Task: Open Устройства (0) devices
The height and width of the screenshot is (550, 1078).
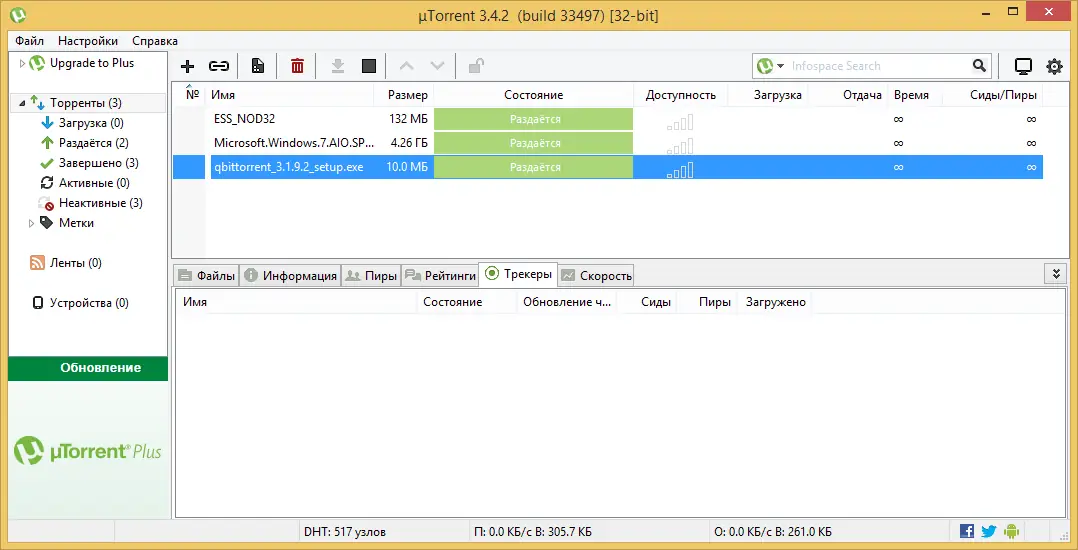Action: pos(89,303)
